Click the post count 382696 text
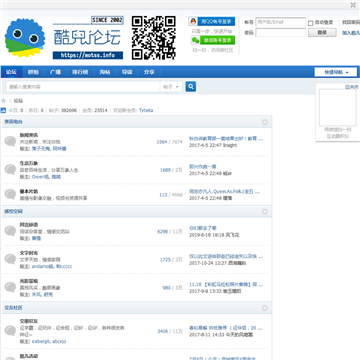 pos(69,110)
